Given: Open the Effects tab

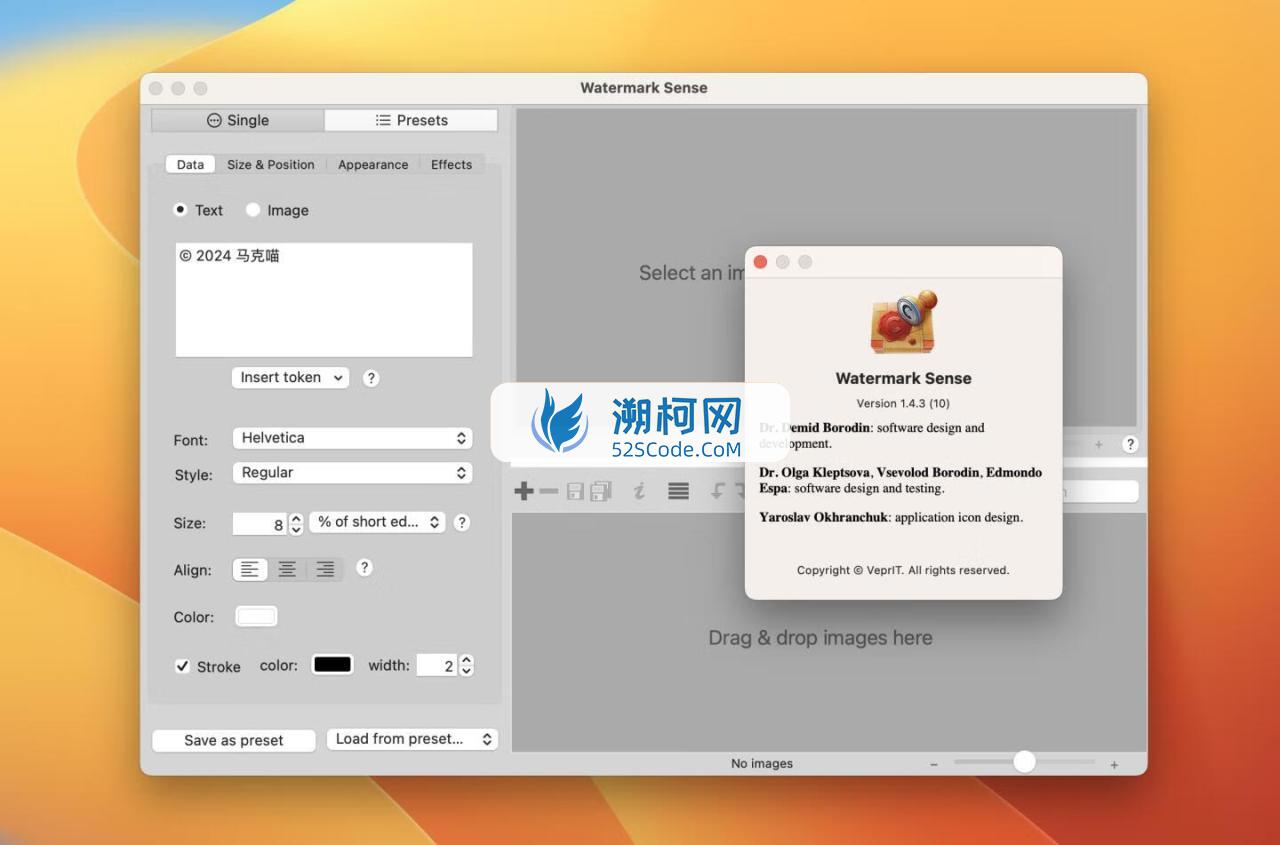Looking at the screenshot, I should tap(451, 165).
